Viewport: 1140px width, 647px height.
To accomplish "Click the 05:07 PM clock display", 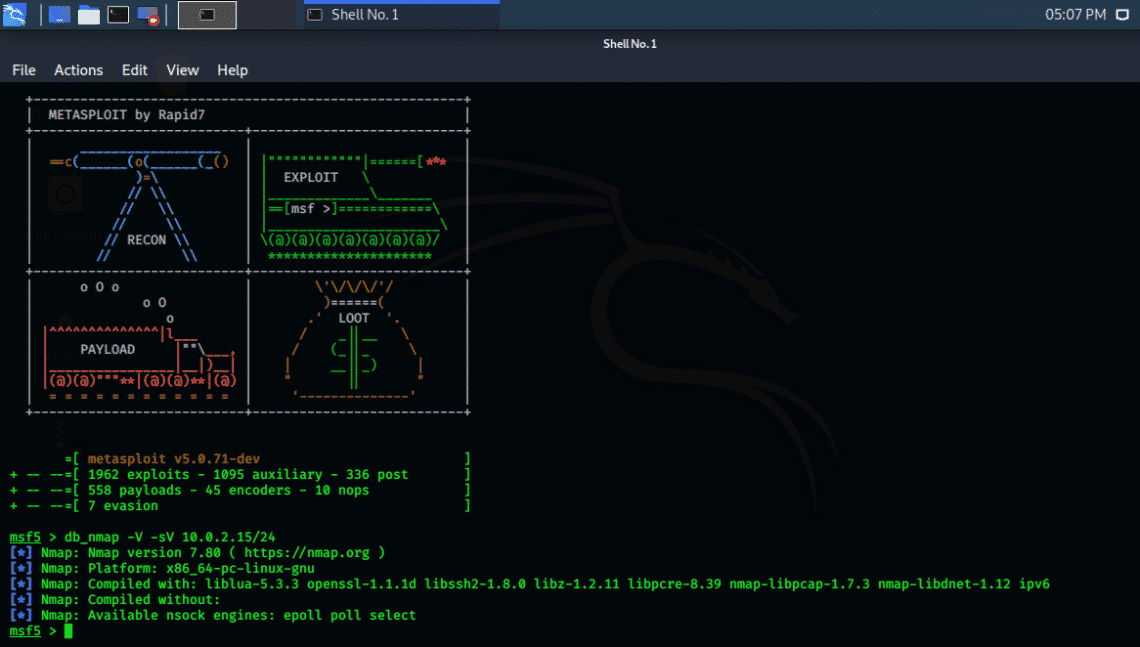I will click(1074, 14).
